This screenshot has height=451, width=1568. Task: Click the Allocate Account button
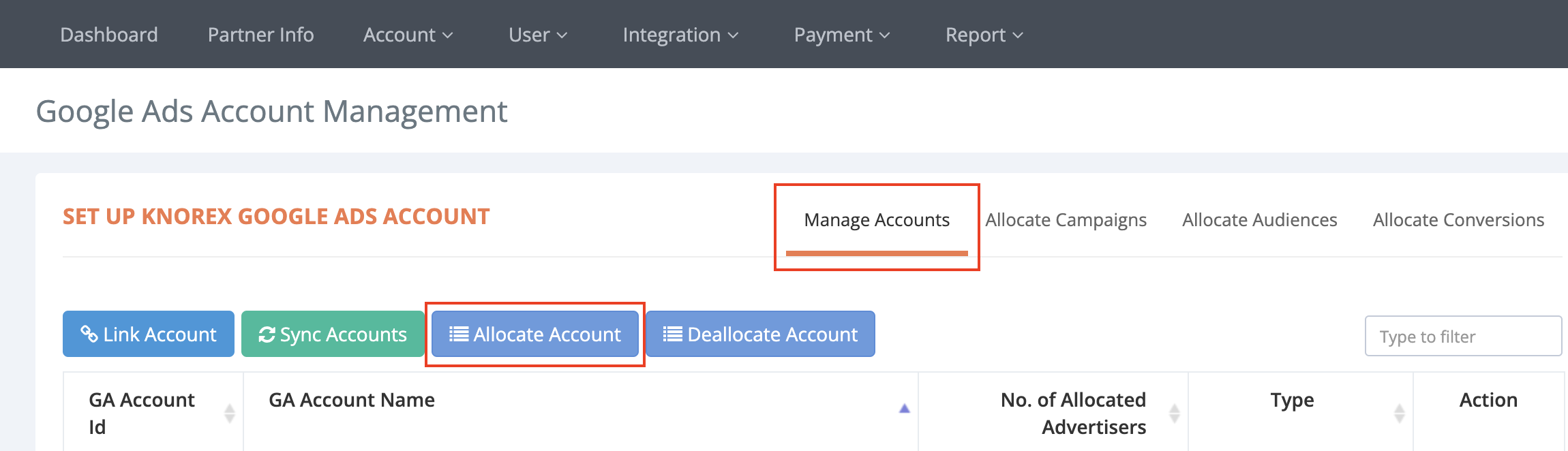(535, 334)
